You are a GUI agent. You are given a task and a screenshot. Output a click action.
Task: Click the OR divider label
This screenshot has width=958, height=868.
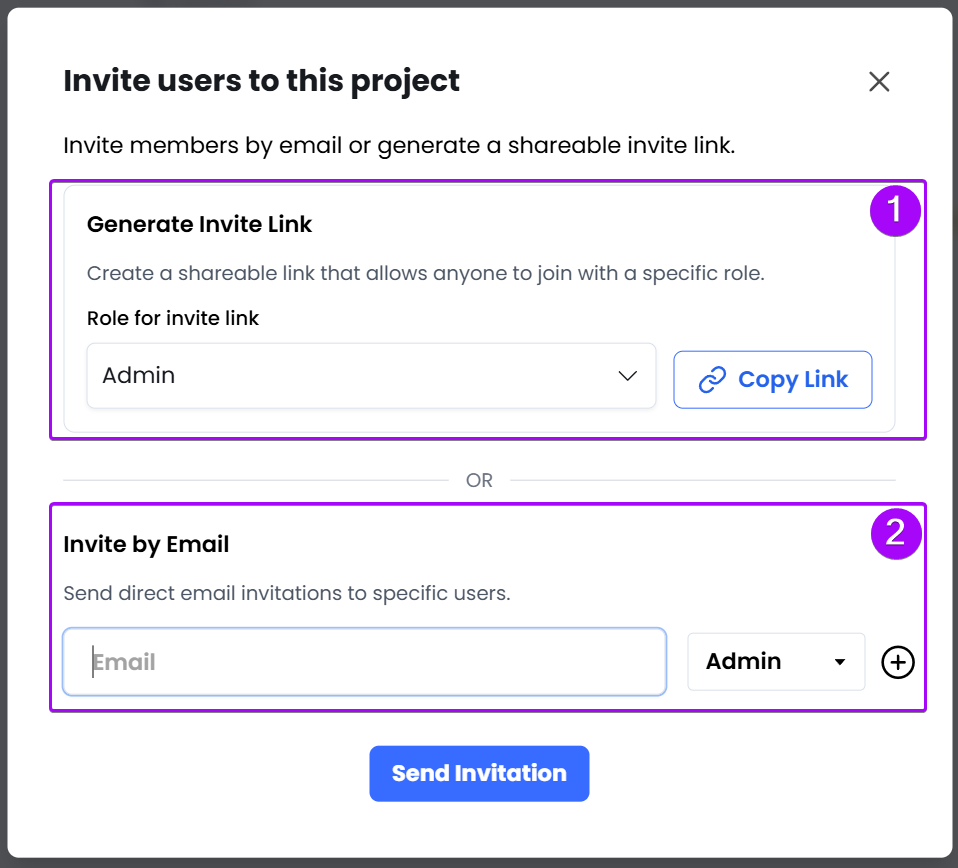(479, 480)
